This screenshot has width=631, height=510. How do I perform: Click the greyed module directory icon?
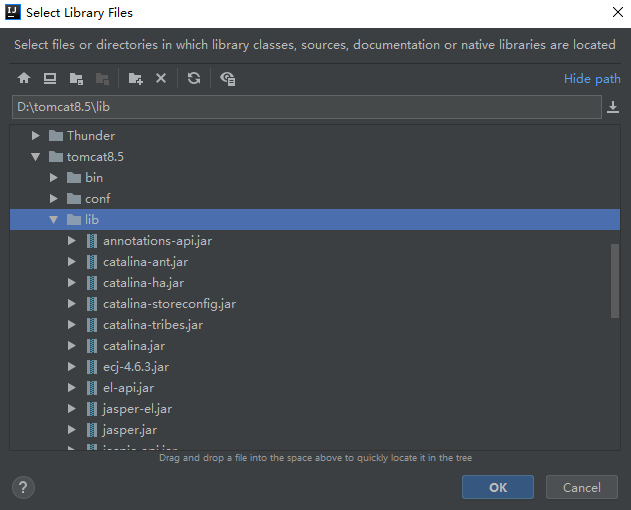click(x=102, y=78)
